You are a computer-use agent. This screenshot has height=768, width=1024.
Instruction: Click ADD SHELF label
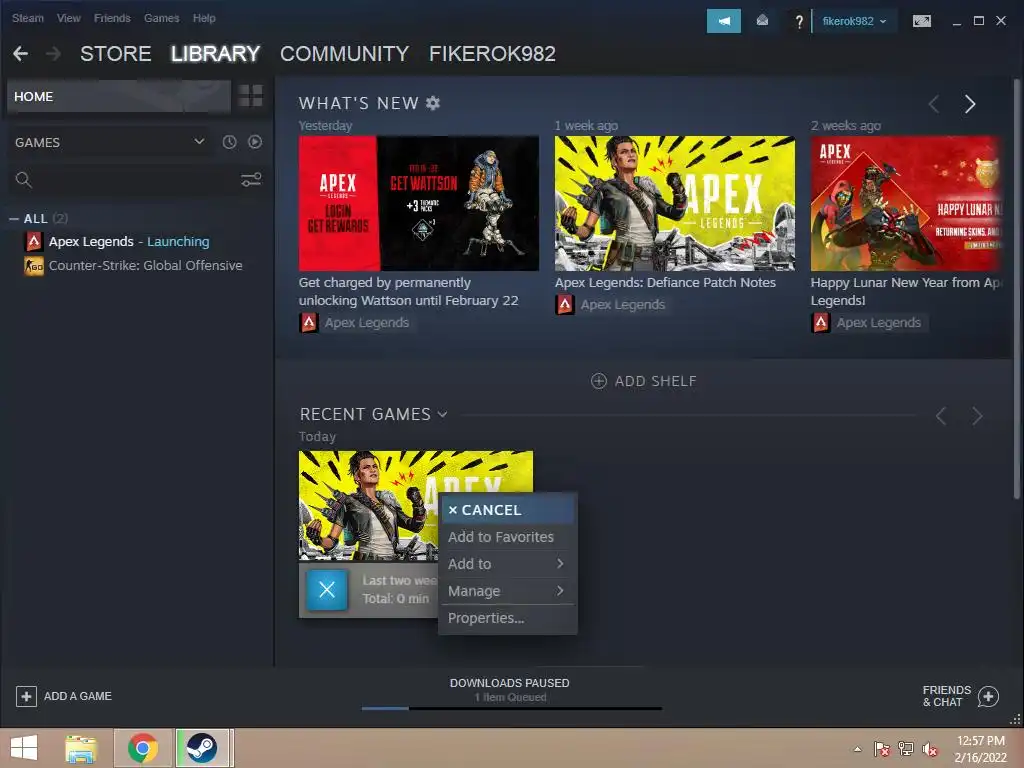click(656, 381)
